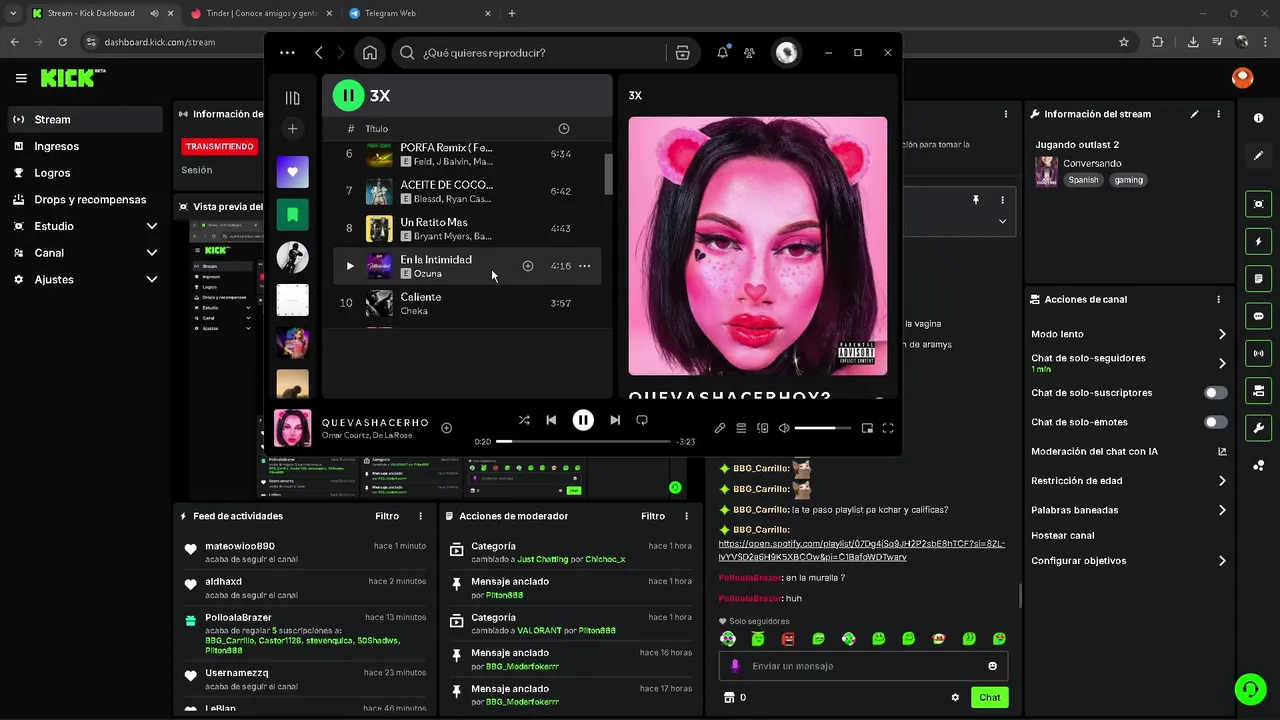Select the Caliente track row
This screenshot has width=1280, height=720.
coord(467,303)
